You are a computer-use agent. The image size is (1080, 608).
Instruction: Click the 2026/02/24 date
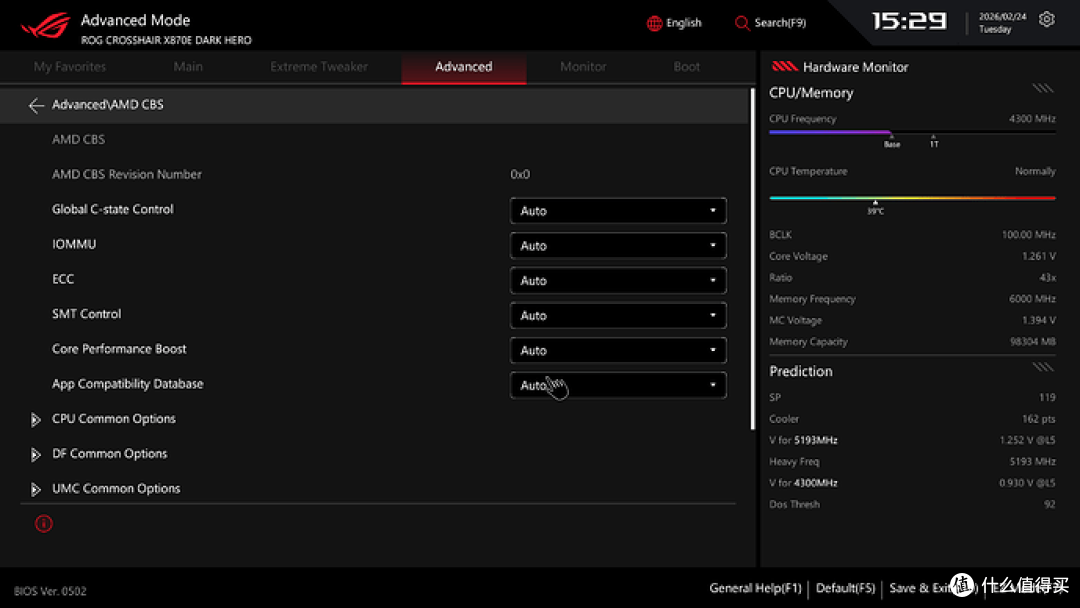click(x=1002, y=17)
